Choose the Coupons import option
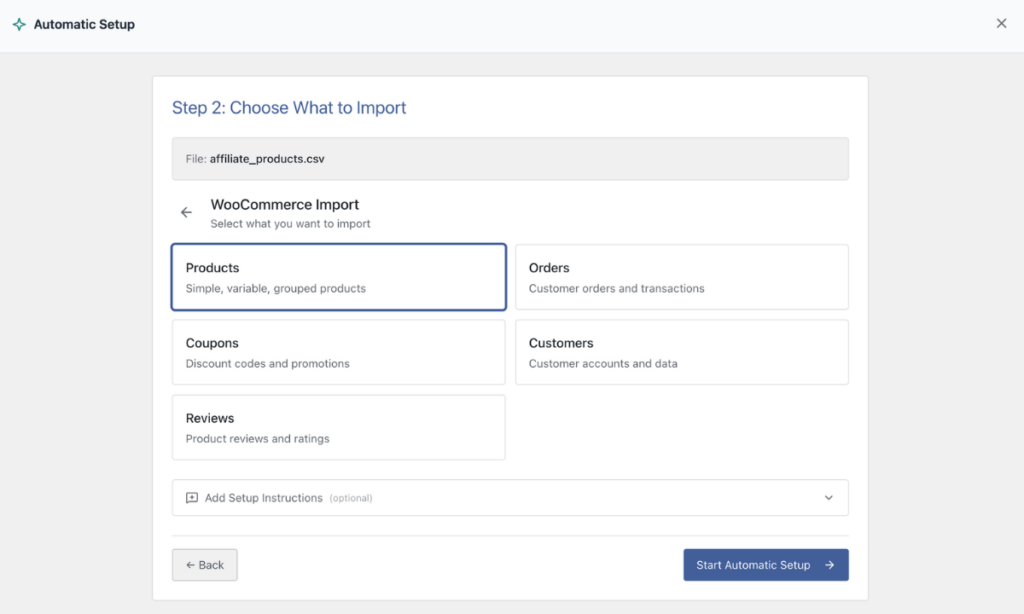1024x614 pixels. (x=338, y=352)
